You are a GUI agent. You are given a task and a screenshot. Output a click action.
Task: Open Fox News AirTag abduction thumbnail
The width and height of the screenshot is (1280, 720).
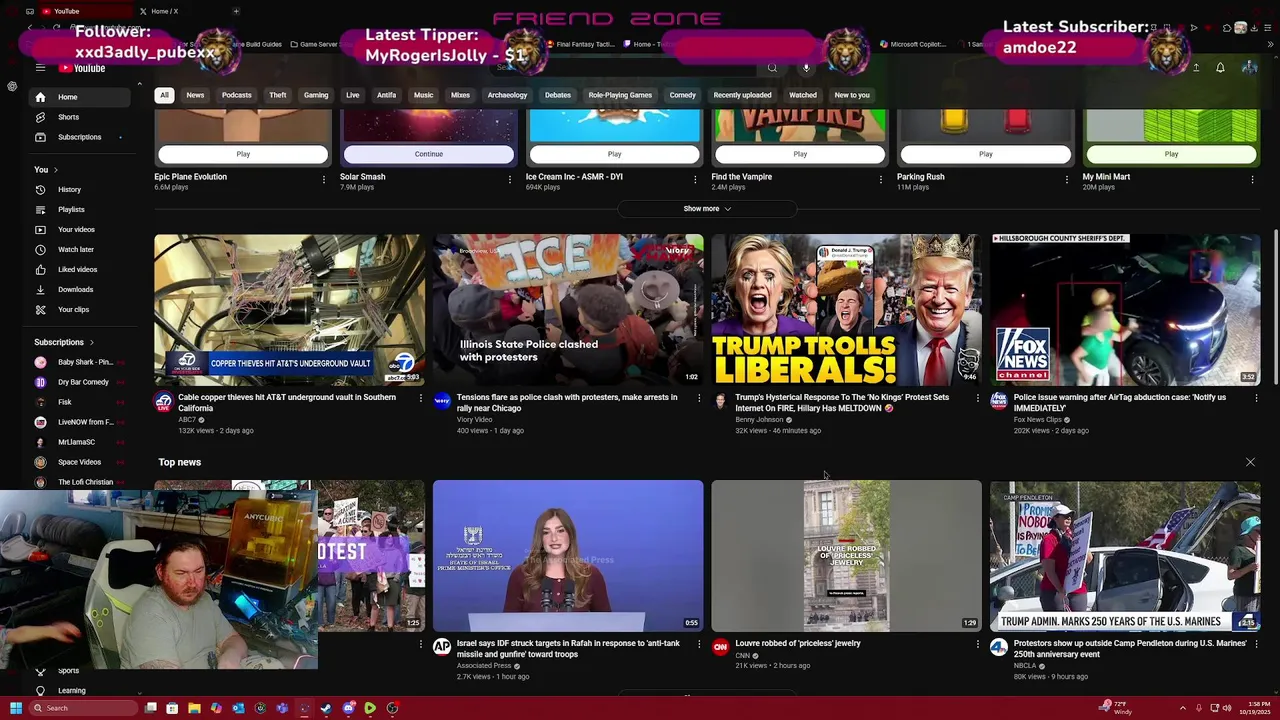click(x=1125, y=310)
